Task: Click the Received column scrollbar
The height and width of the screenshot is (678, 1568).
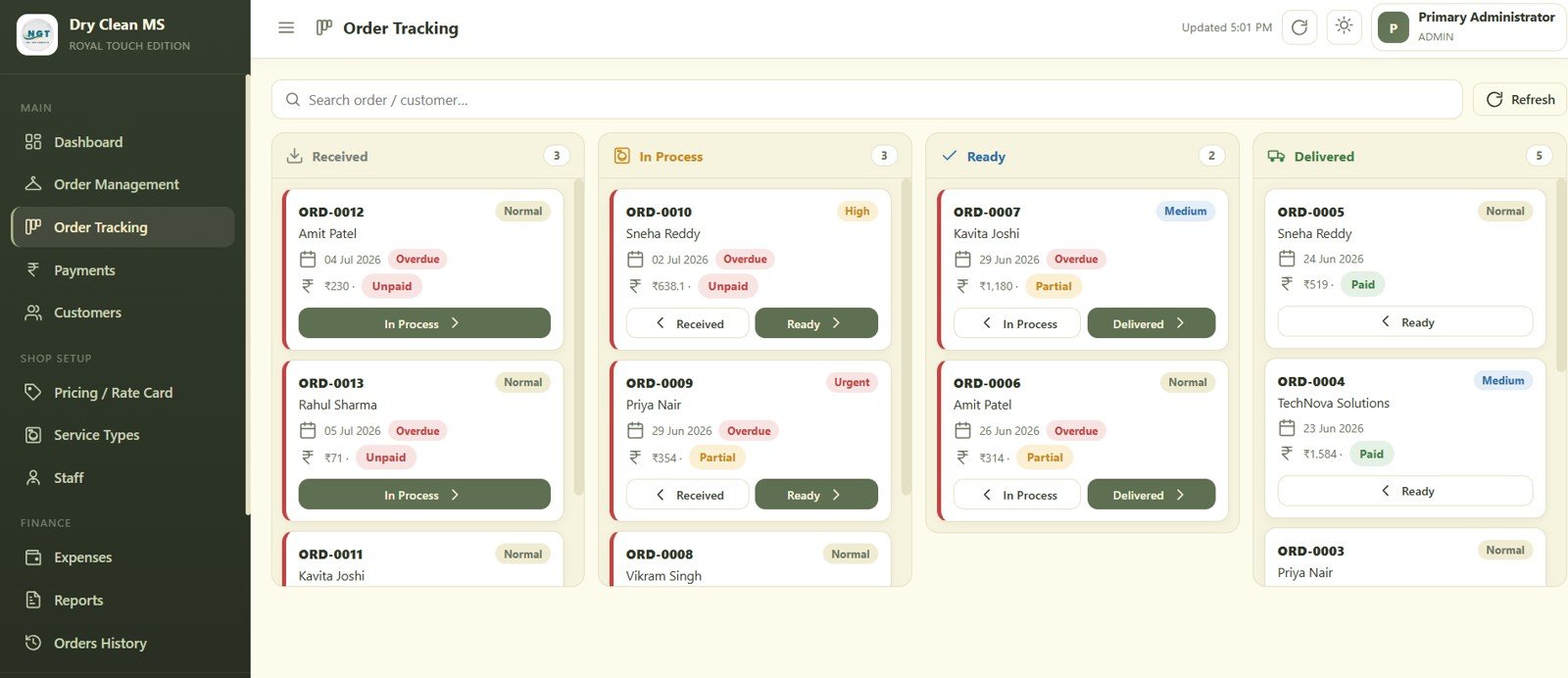Action: pyautogui.click(x=578, y=337)
